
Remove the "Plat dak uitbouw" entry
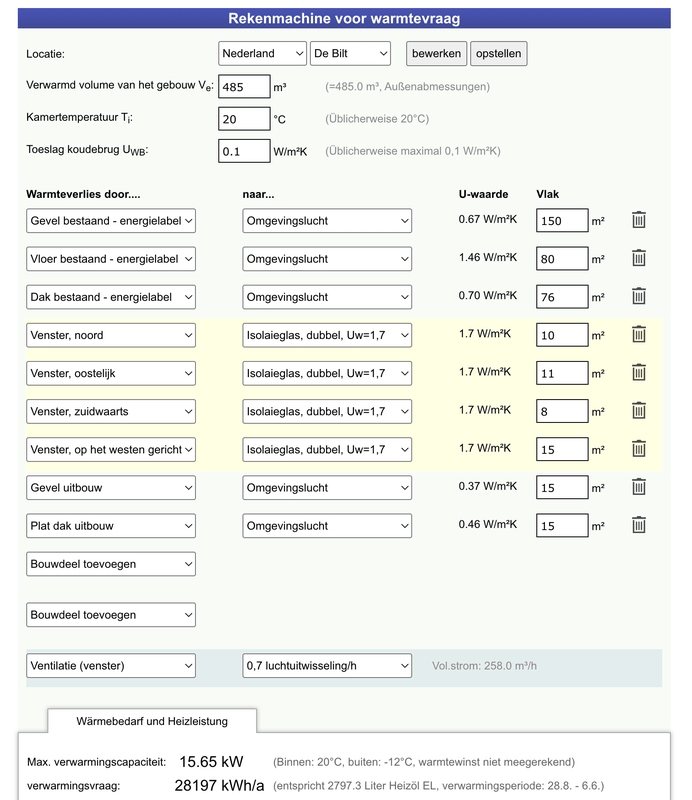click(x=639, y=525)
